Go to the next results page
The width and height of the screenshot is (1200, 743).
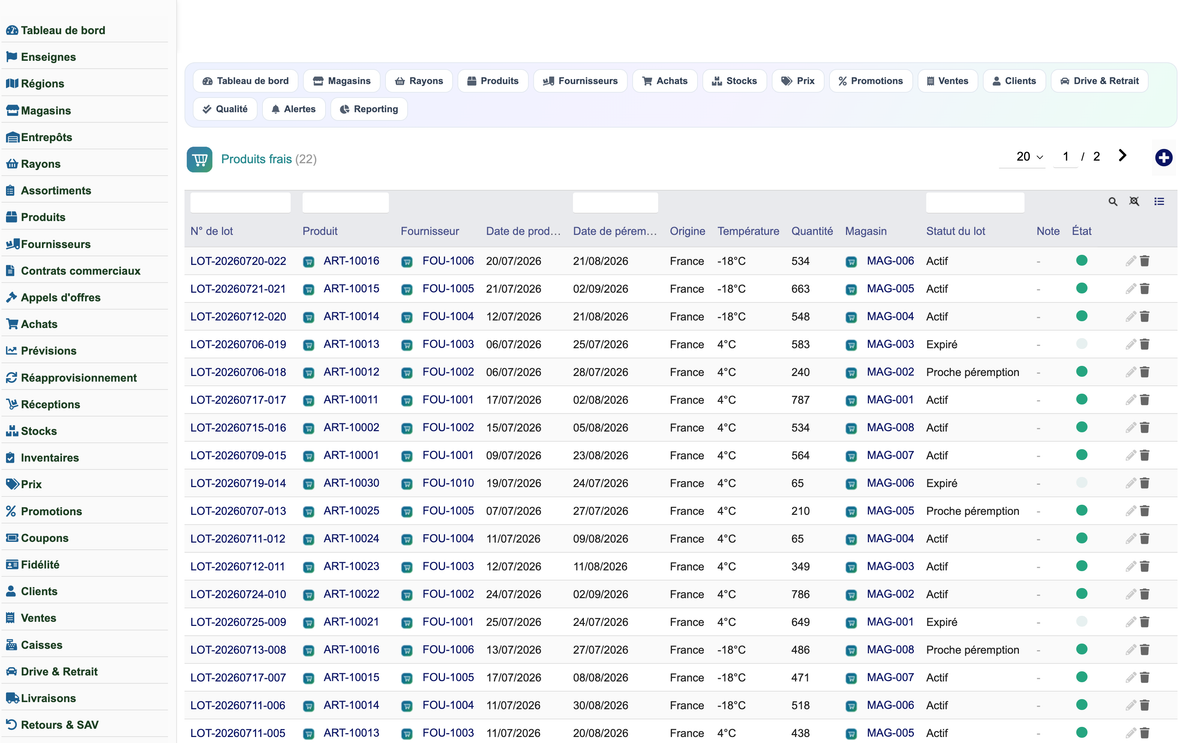coord(1123,156)
